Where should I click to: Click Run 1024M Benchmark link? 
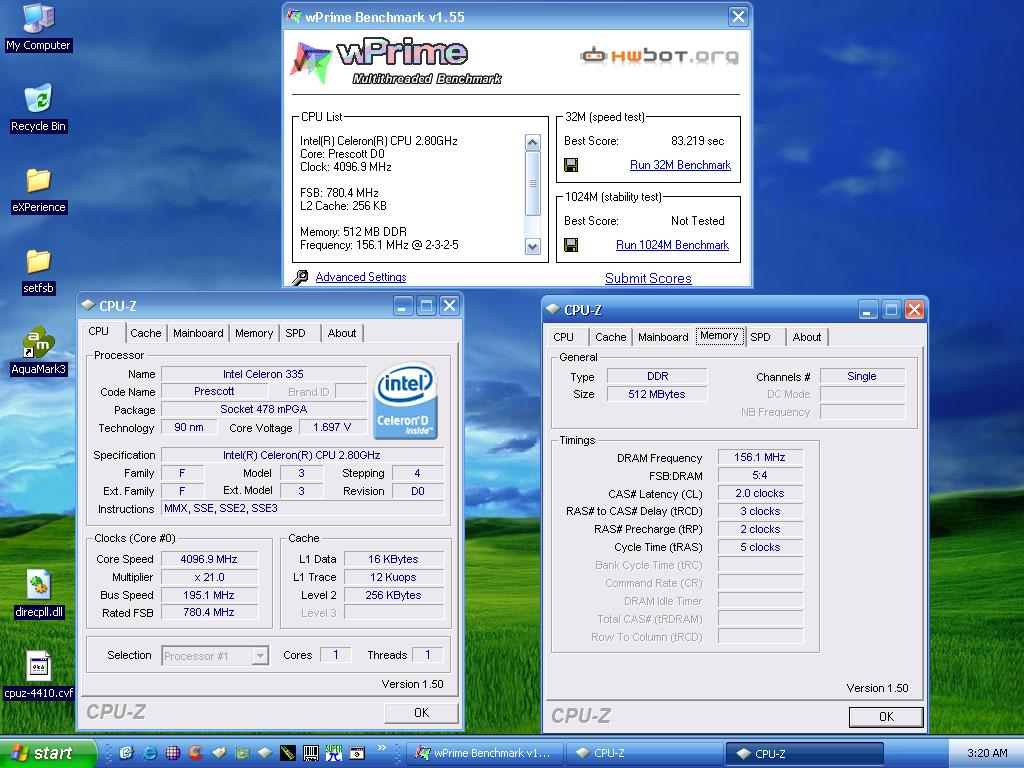pos(672,245)
